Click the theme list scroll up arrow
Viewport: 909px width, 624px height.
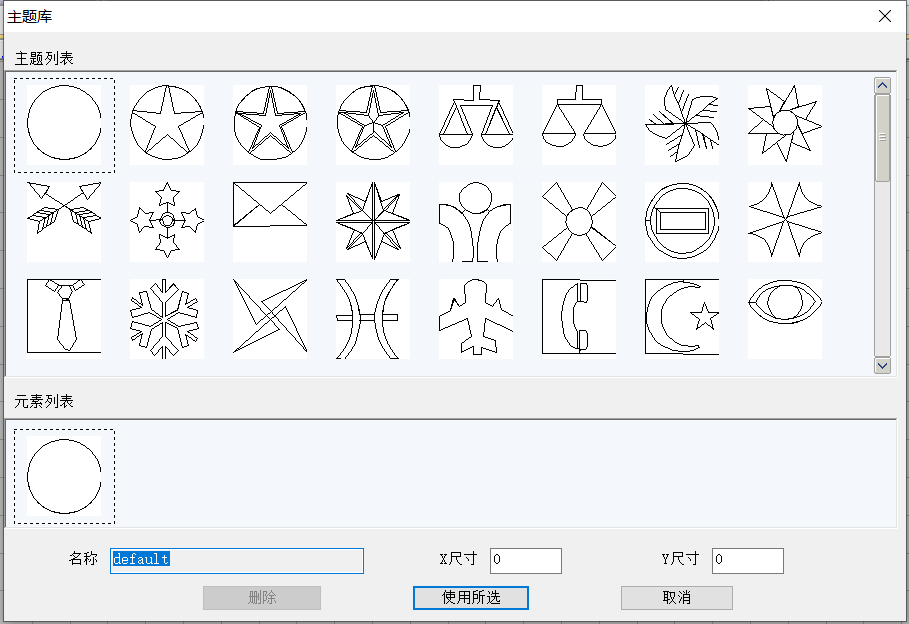click(882, 86)
